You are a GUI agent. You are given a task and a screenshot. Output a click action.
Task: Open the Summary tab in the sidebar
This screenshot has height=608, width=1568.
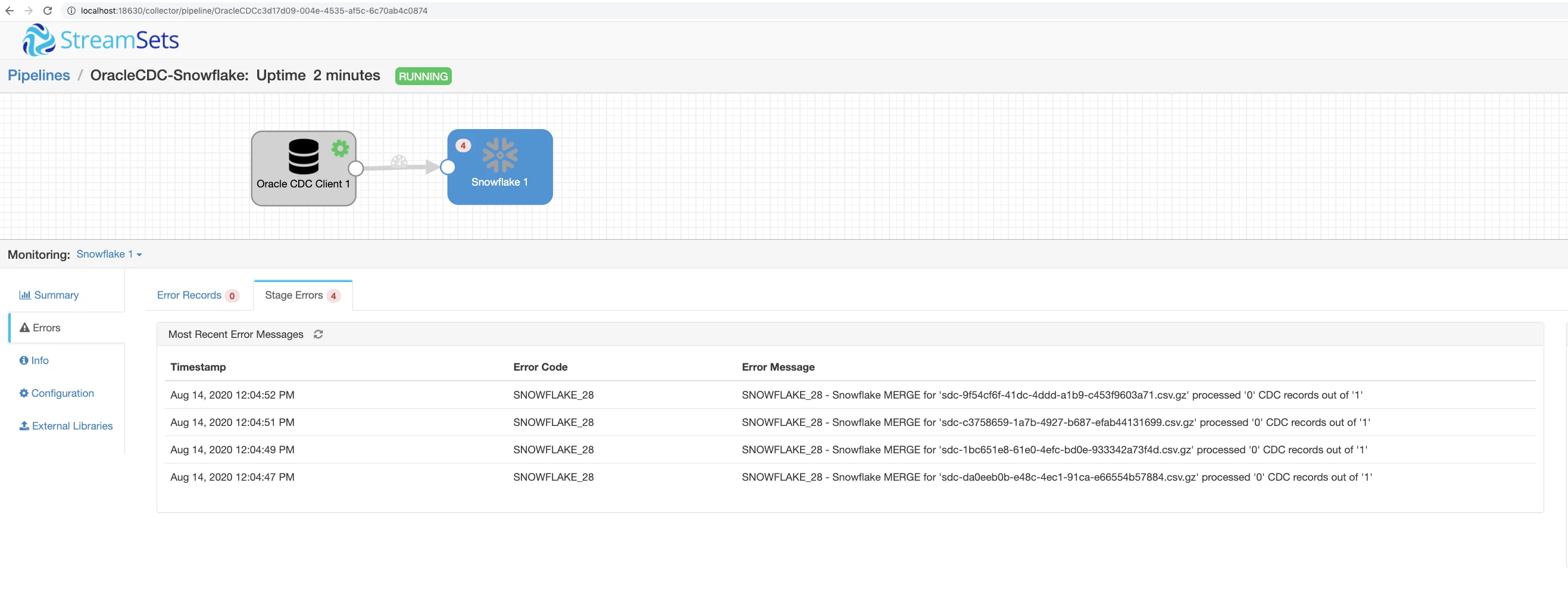click(x=49, y=295)
